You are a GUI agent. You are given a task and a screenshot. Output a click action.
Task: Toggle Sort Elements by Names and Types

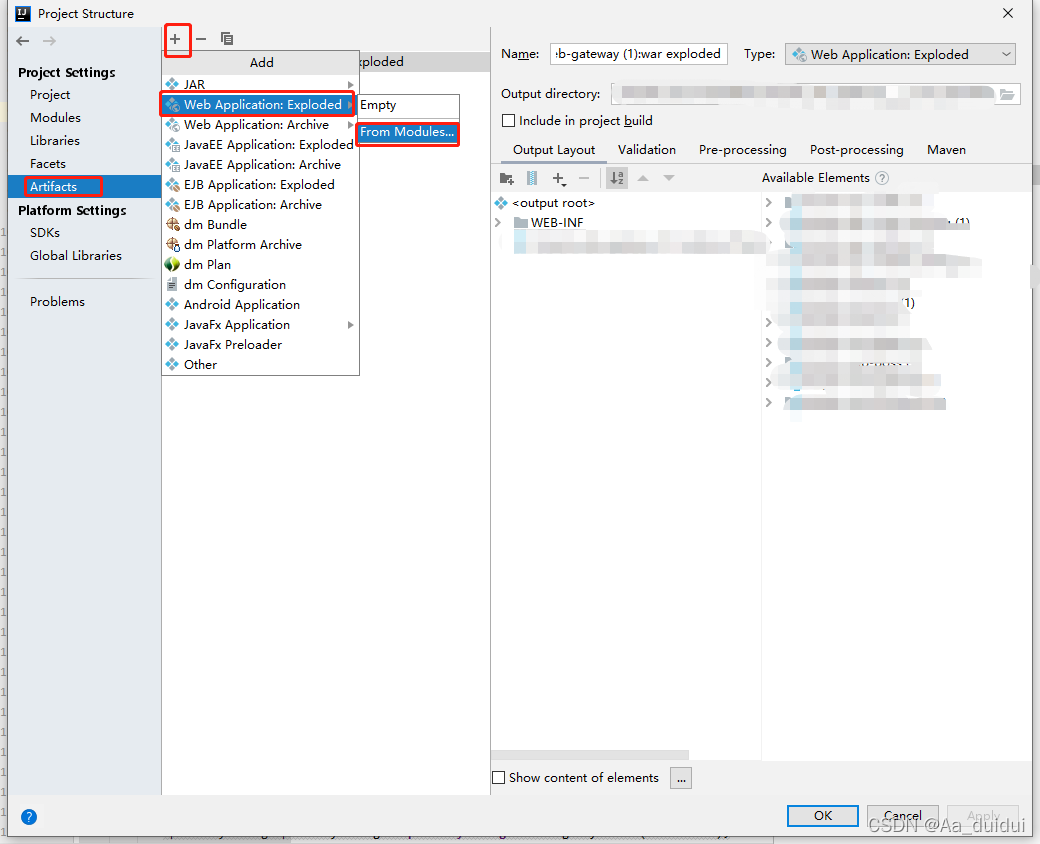[617, 178]
